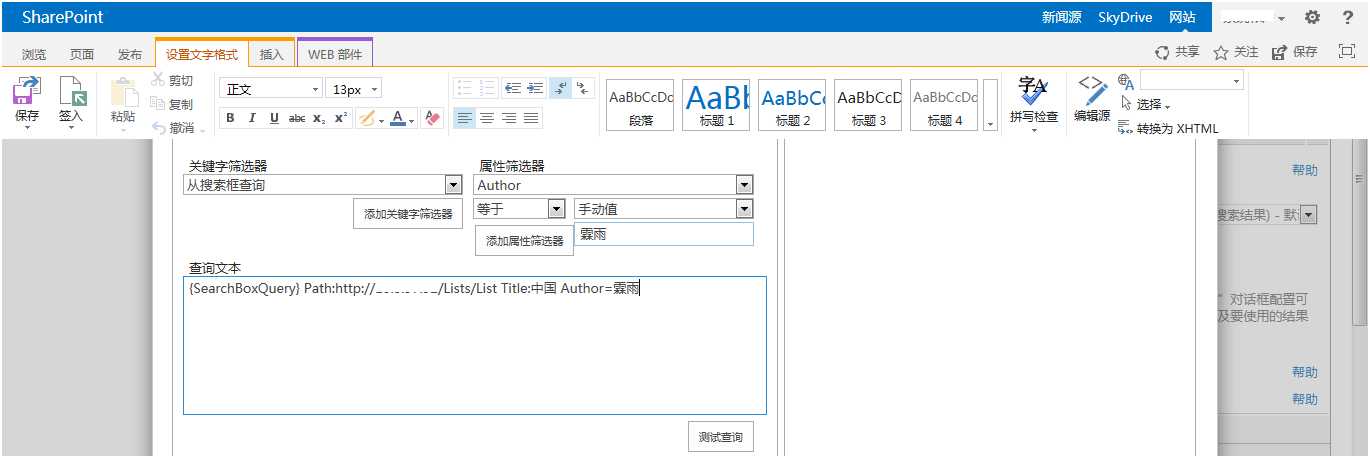This screenshot has height=456, width=1370.
Task: Decrease the paragraph indent
Action: point(513,88)
